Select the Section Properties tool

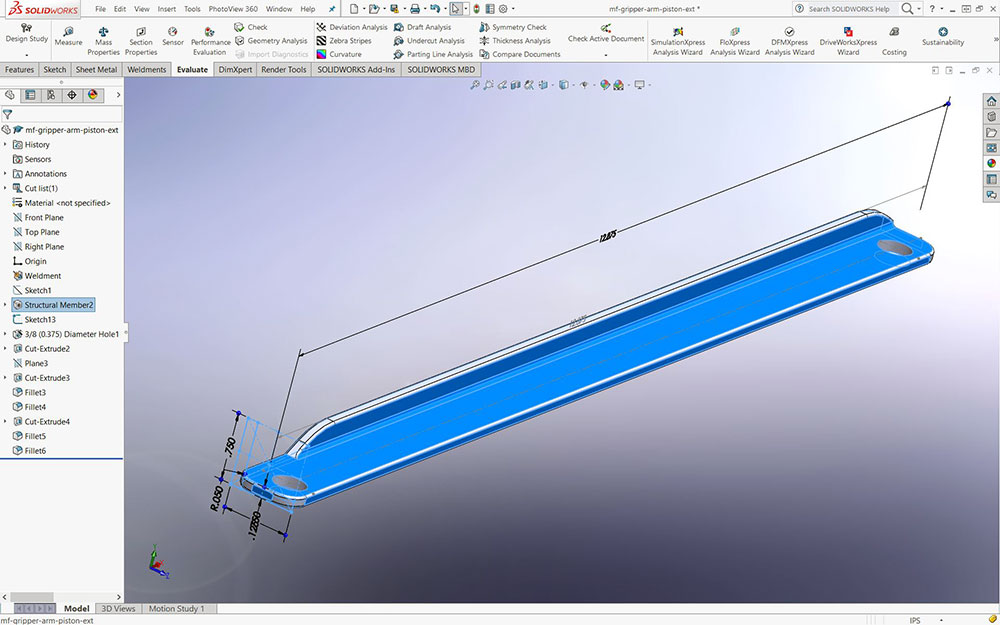coord(141,41)
